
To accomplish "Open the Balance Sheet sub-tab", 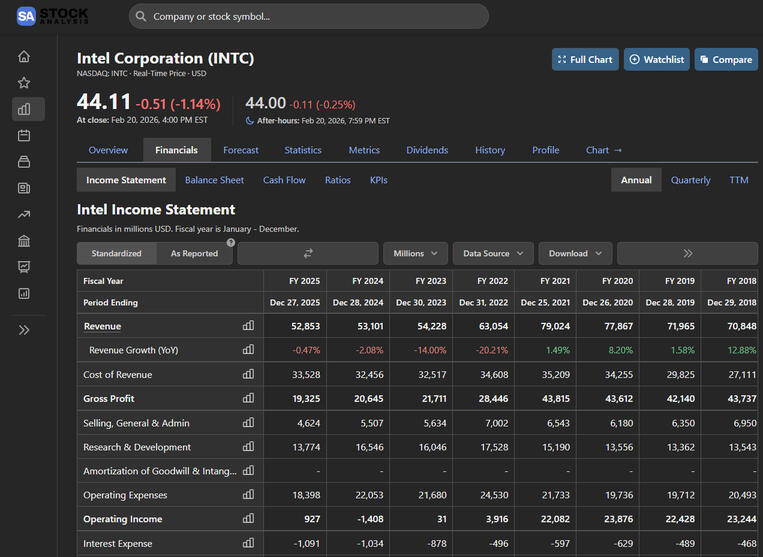I will tap(214, 180).
